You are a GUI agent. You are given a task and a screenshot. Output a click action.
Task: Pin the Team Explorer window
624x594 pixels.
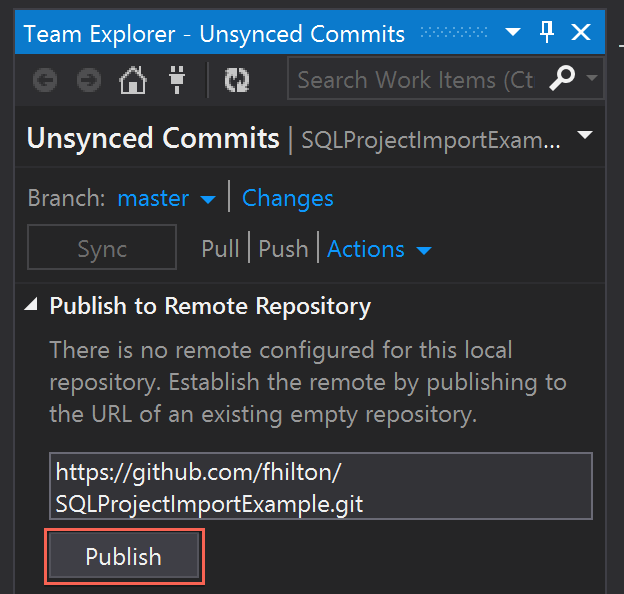tap(547, 32)
